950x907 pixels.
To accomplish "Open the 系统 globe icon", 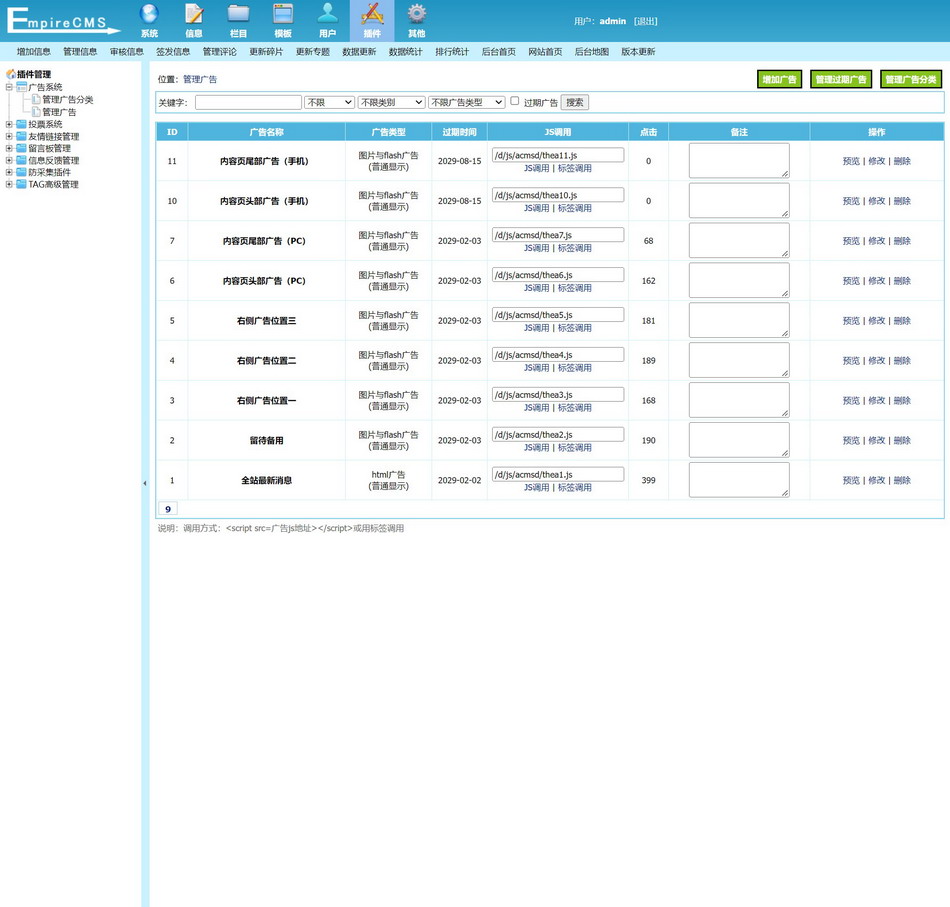I will [x=149, y=14].
